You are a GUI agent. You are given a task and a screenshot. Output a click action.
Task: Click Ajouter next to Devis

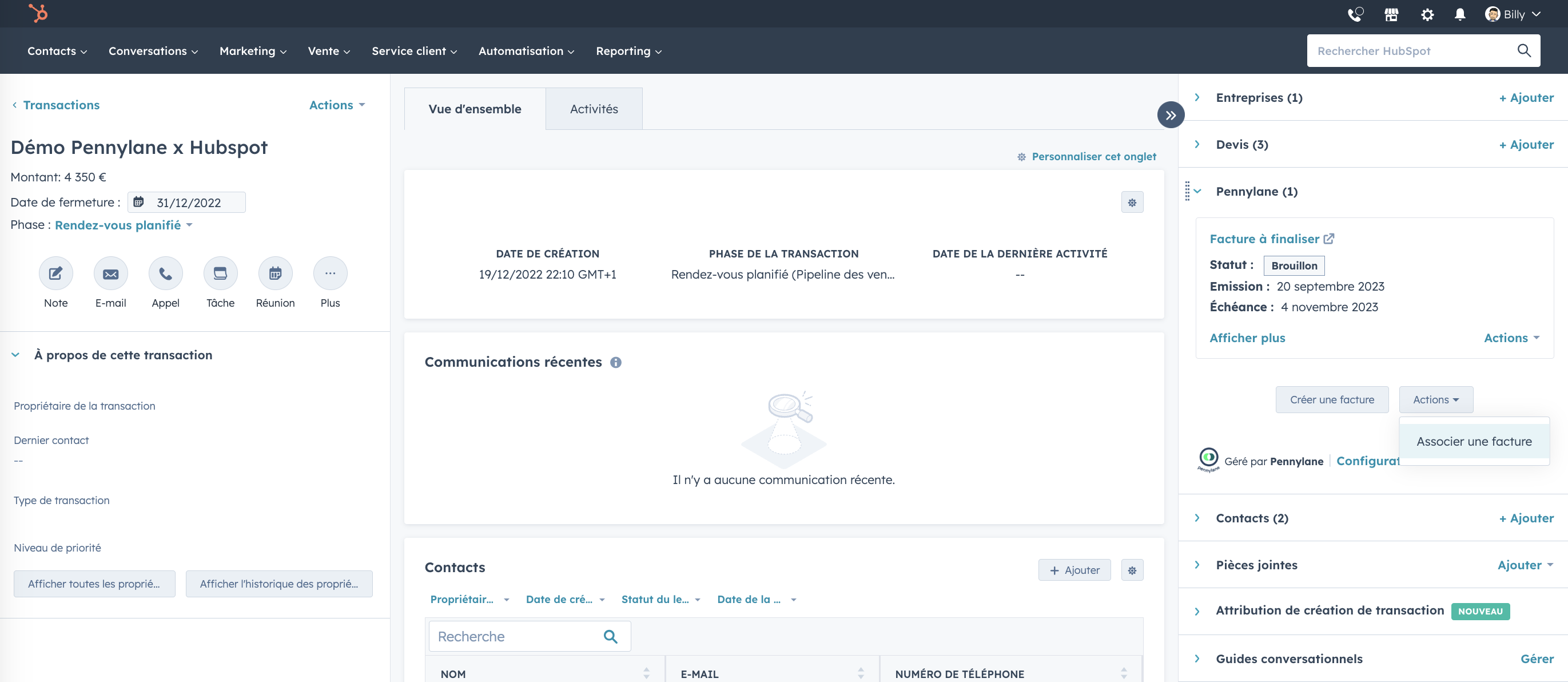1526,144
